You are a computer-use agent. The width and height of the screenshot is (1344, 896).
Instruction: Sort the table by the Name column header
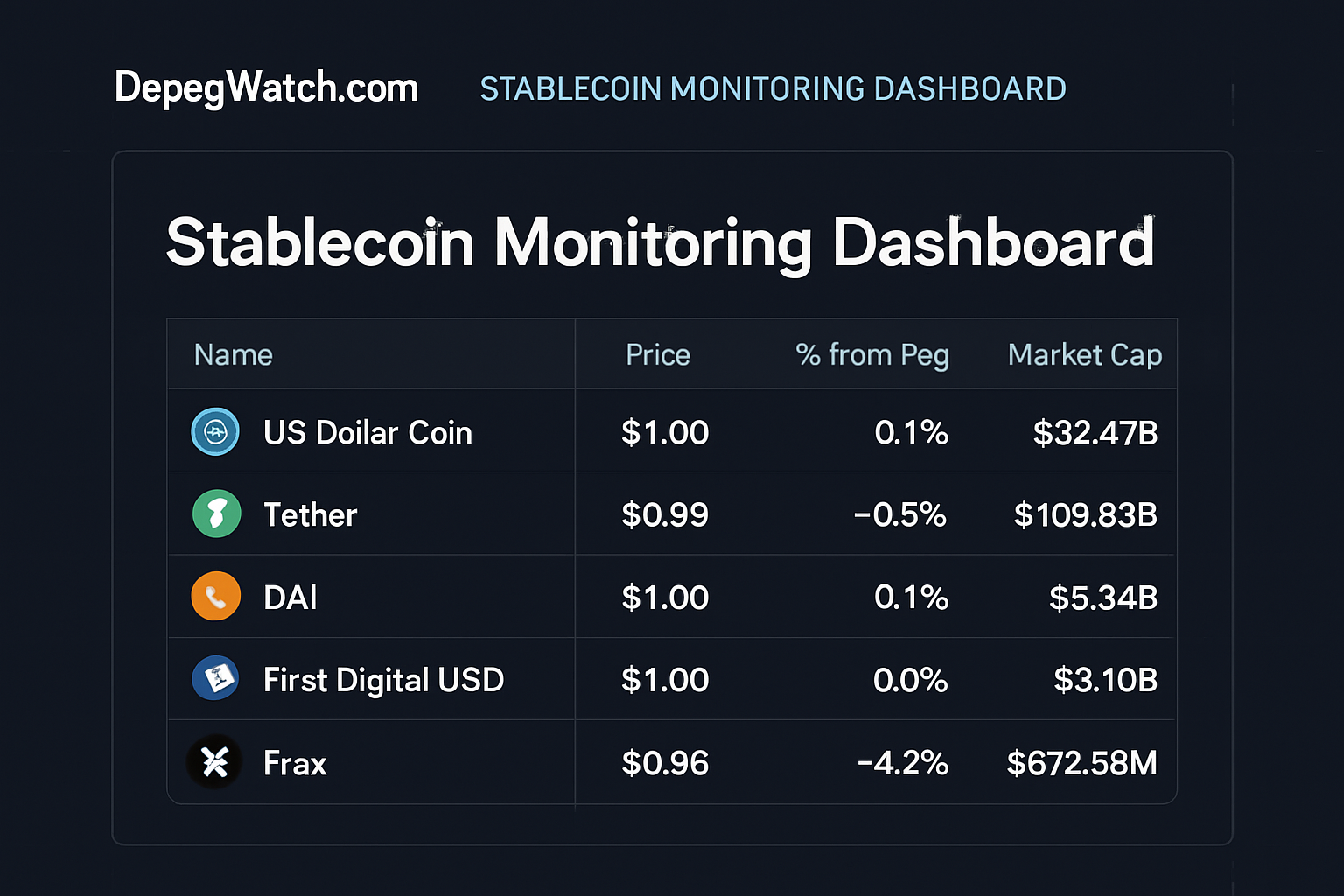click(233, 354)
